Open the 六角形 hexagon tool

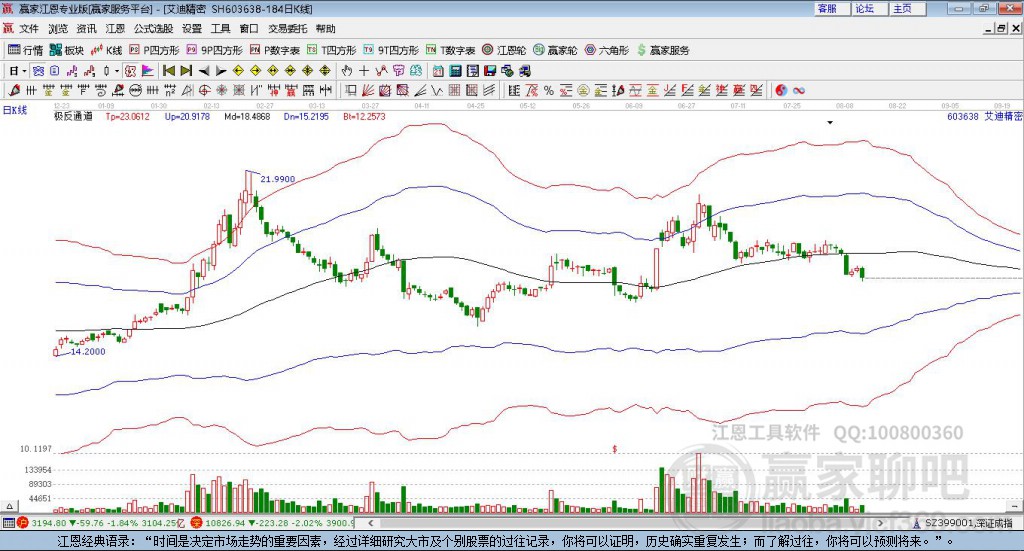607,50
